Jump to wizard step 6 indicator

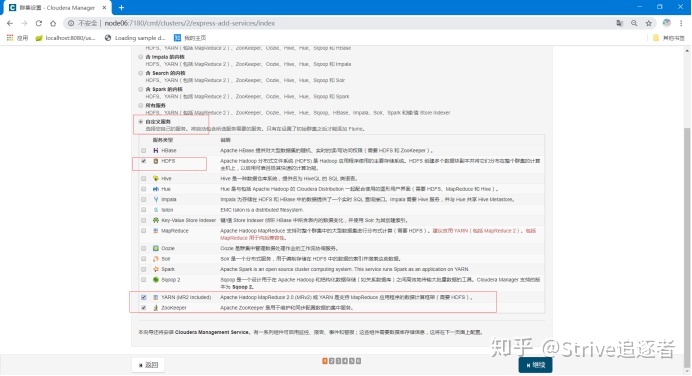(358, 361)
